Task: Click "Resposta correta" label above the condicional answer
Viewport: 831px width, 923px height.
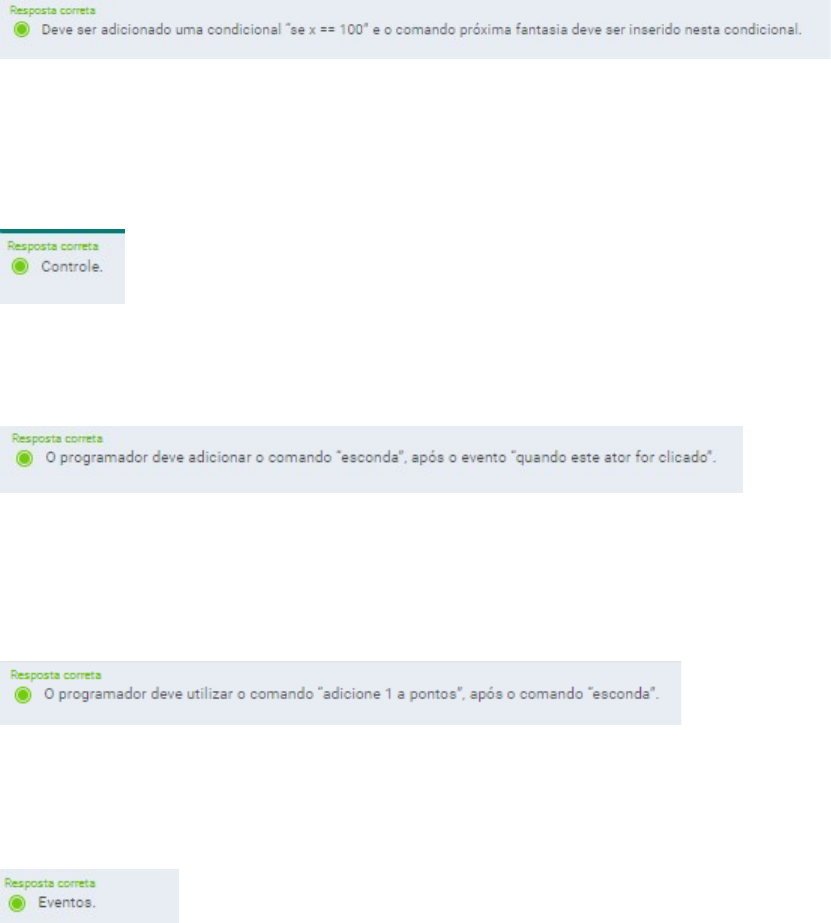Action: (x=51, y=9)
